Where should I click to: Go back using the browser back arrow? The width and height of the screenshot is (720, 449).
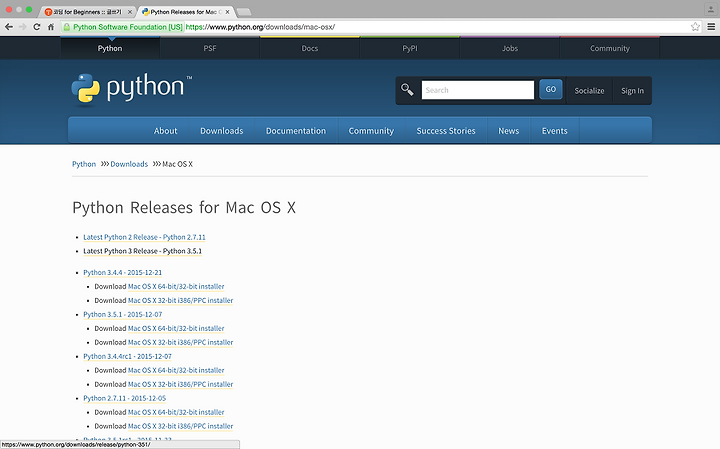[9, 27]
